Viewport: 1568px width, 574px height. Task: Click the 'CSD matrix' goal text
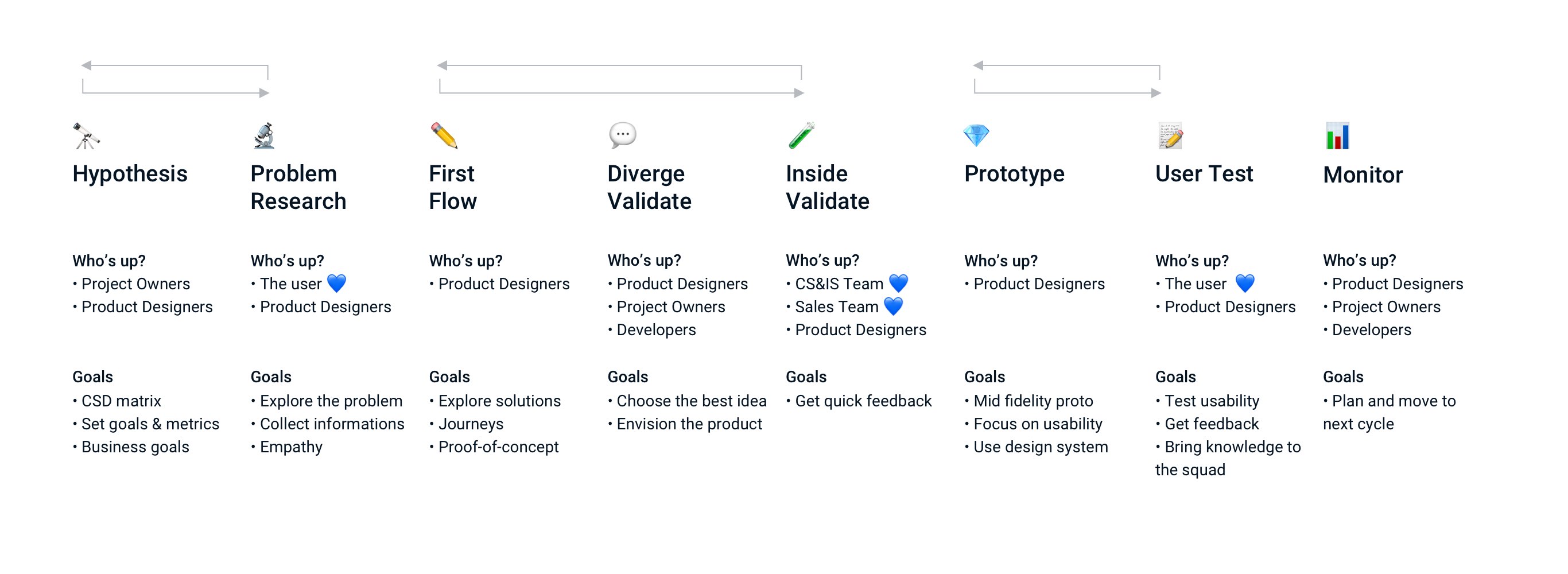click(x=121, y=401)
